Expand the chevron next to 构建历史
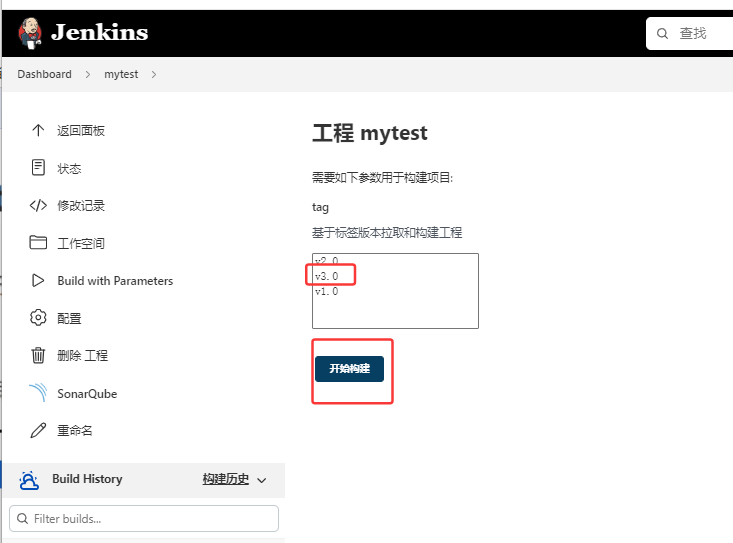The image size is (733, 543). coord(262,480)
